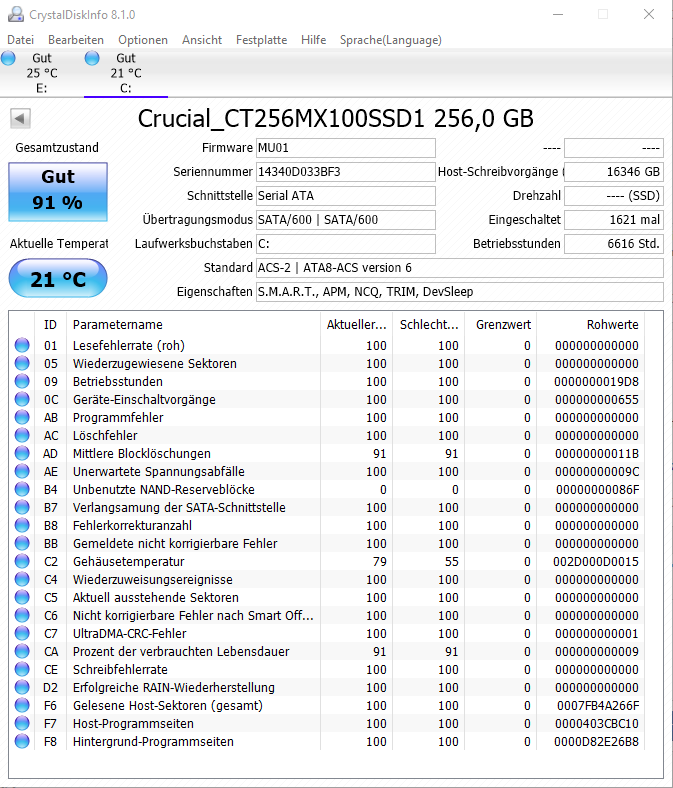Click the Eigenschaften field with S.M.A.R.T.
The image size is (673, 788).
click(x=460, y=292)
